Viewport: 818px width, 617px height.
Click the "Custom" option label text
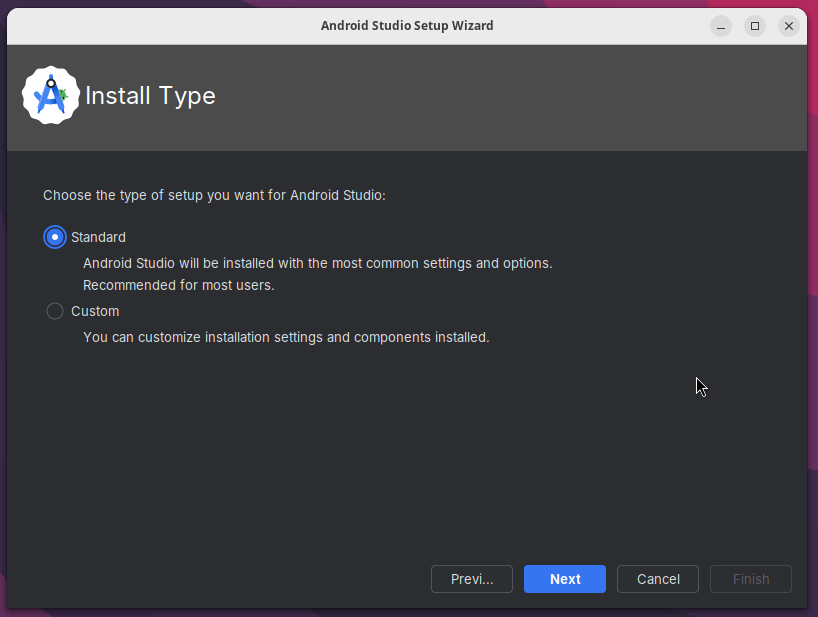coord(95,311)
